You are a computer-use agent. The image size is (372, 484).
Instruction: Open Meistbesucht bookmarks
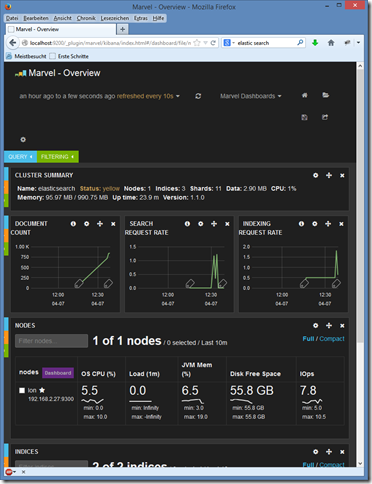[x=26, y=56]
